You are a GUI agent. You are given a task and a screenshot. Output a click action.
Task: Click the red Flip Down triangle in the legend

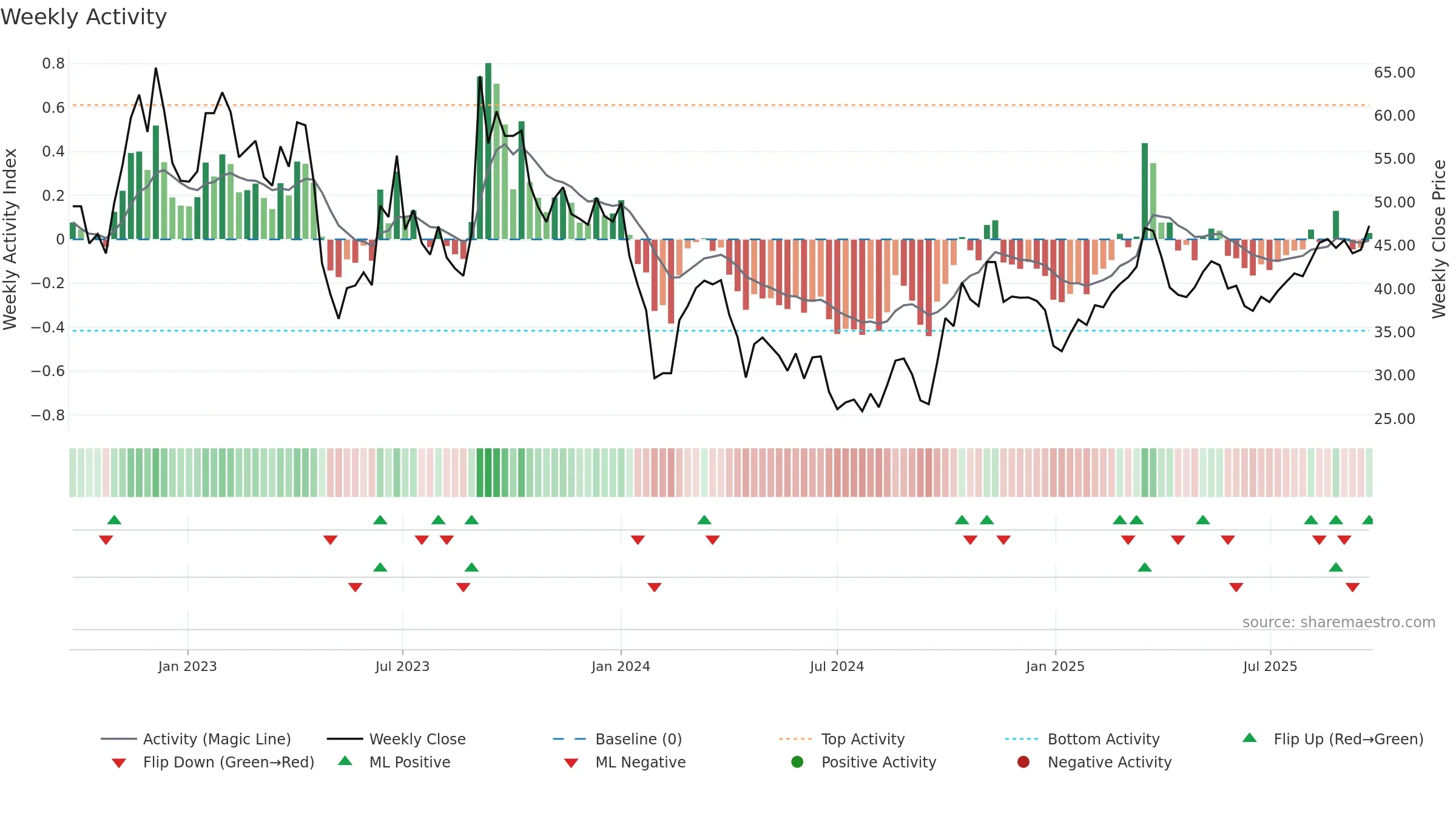[x=119, y=763]
